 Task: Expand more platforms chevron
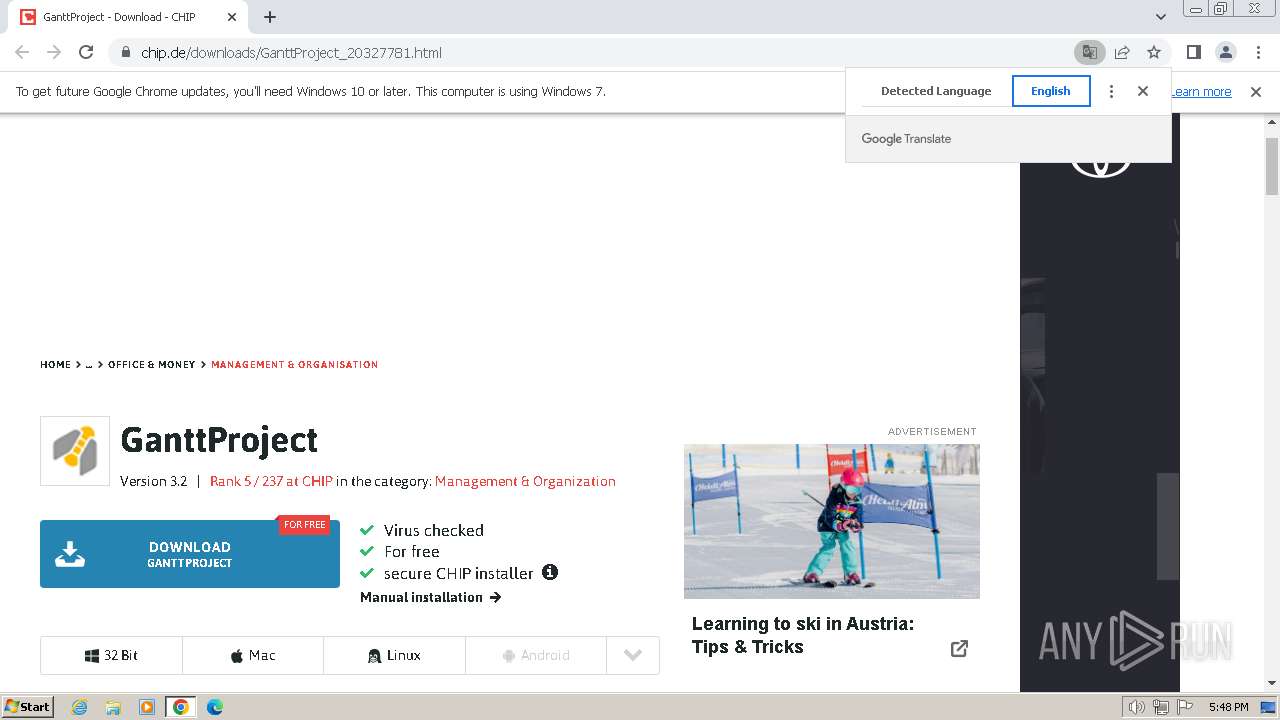tap(633, 655)
